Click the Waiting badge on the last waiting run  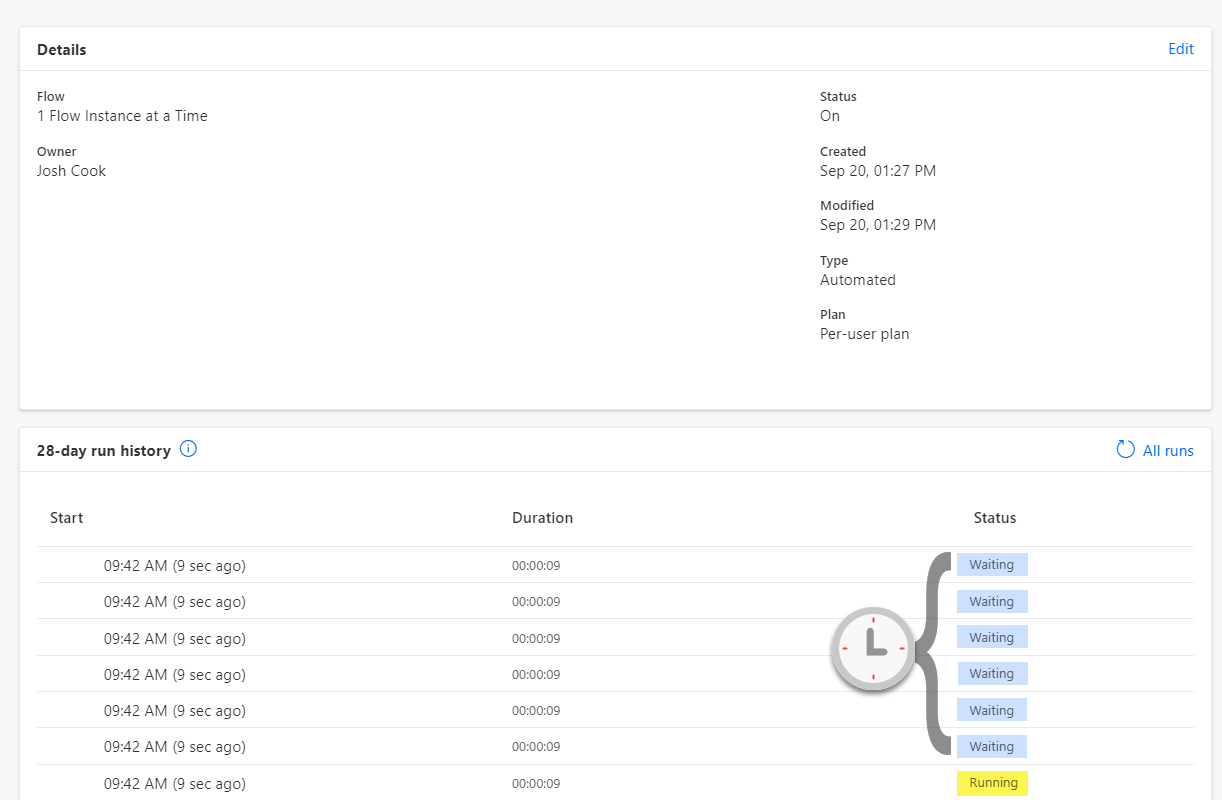point(991,746)
